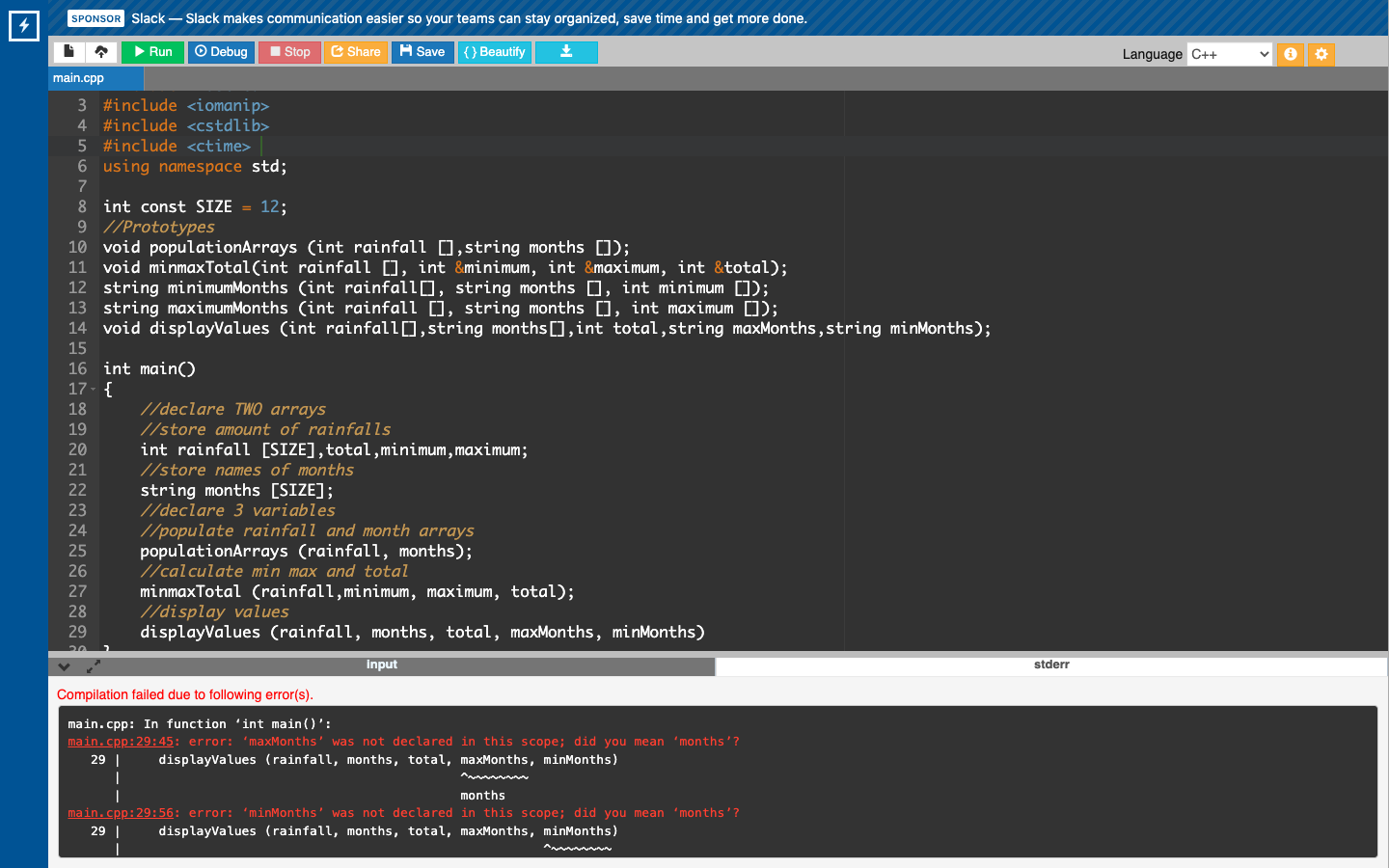1389x868 pixels.
Task: Click the 'int main()' line
Action: tap(150, 368)
